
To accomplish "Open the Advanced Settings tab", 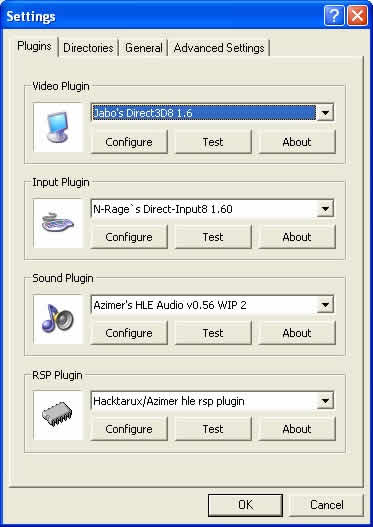I will (x=219, y=48).
